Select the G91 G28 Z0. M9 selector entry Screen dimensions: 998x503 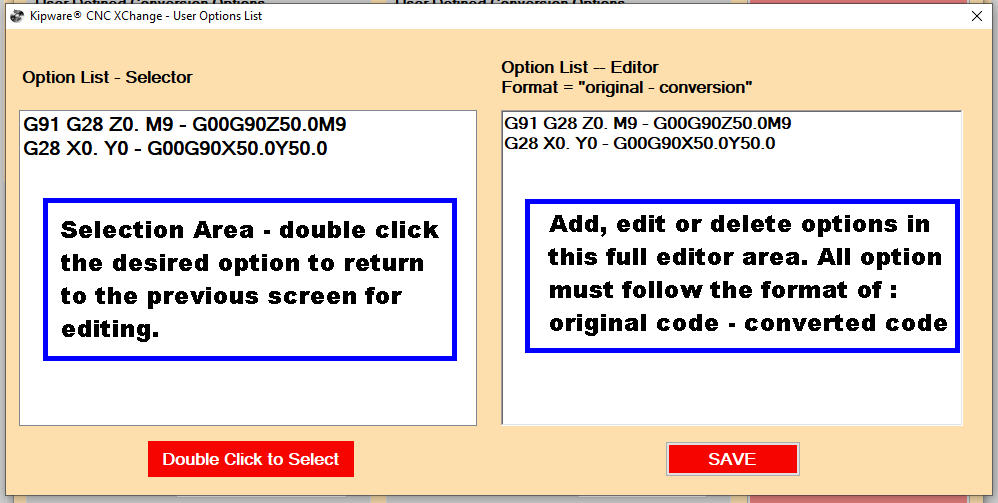pos(185,125)
